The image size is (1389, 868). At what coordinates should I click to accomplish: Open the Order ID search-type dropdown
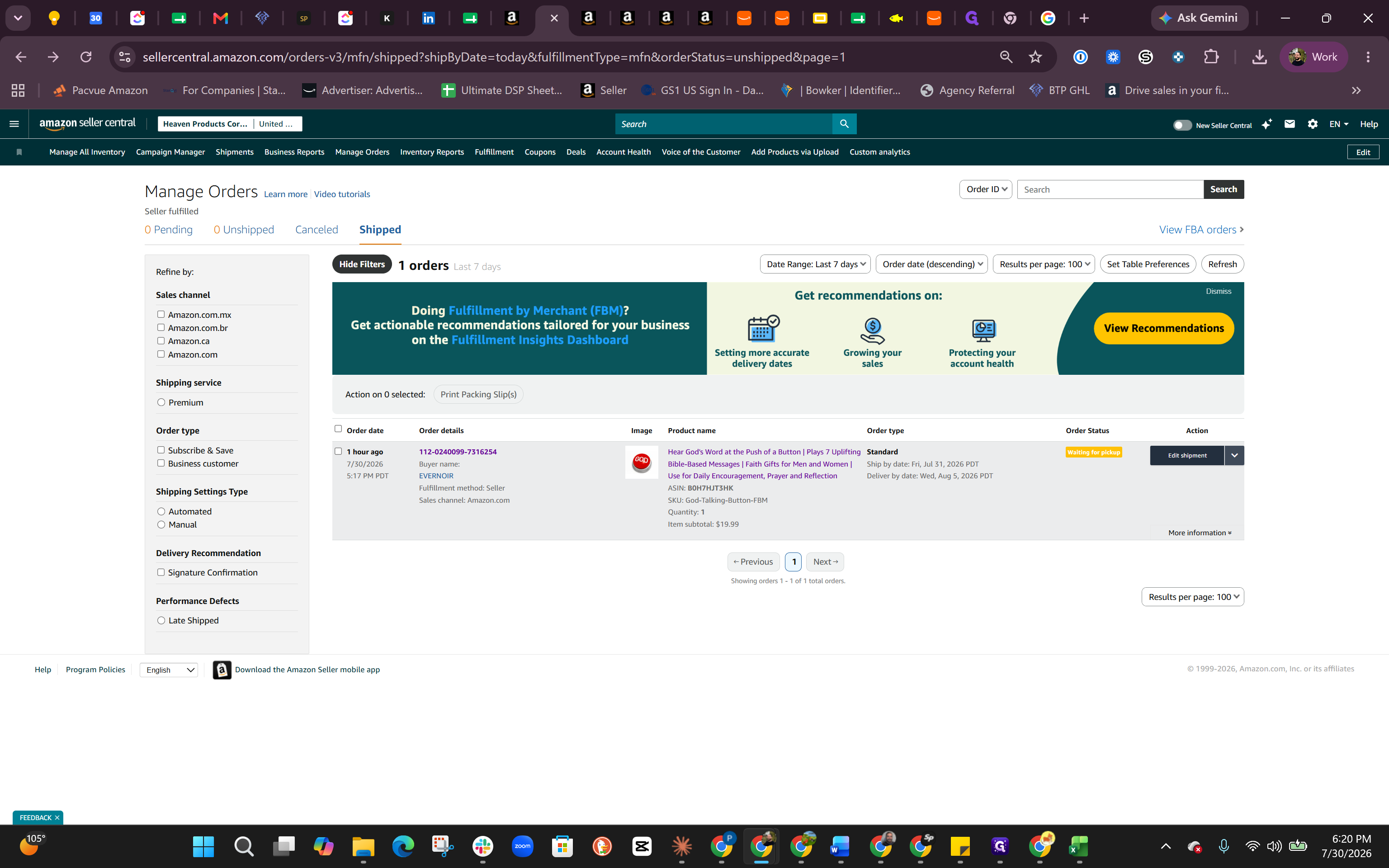[986, 189]
